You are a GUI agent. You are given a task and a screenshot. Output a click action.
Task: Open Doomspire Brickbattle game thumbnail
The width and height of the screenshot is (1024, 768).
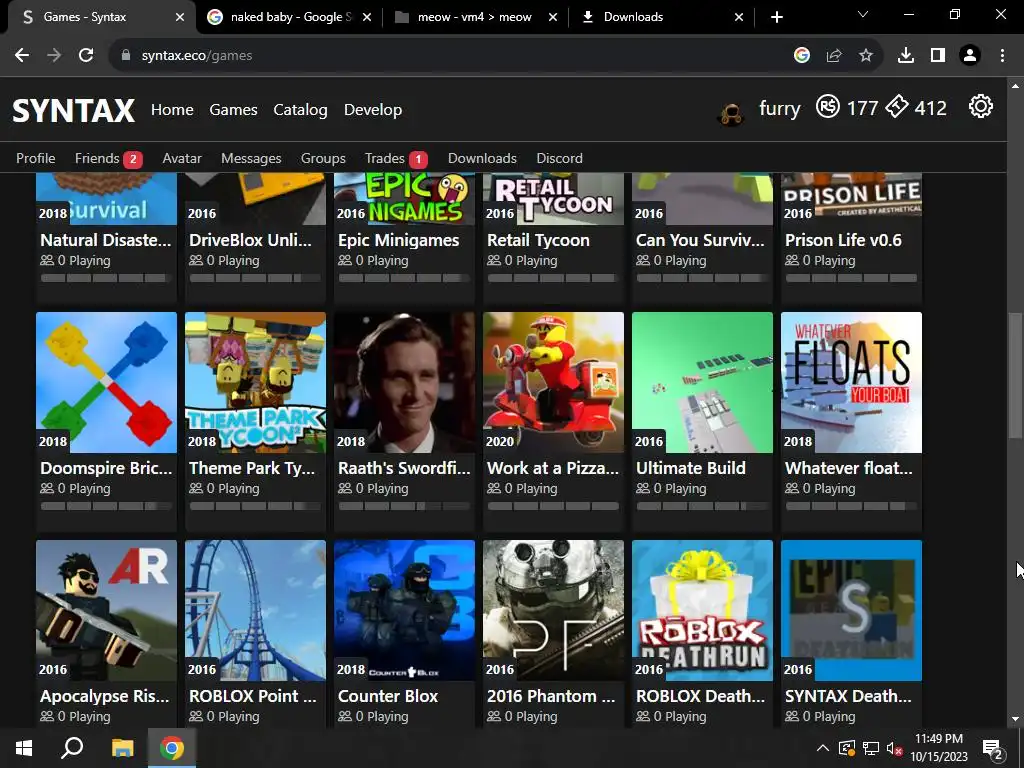click(106, 382)
